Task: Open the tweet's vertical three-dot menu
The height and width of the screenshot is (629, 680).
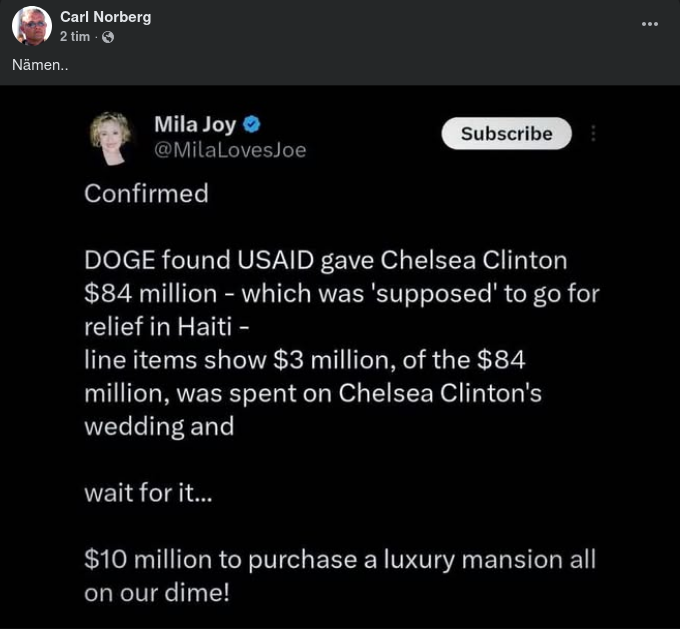Action: (594, 133)
